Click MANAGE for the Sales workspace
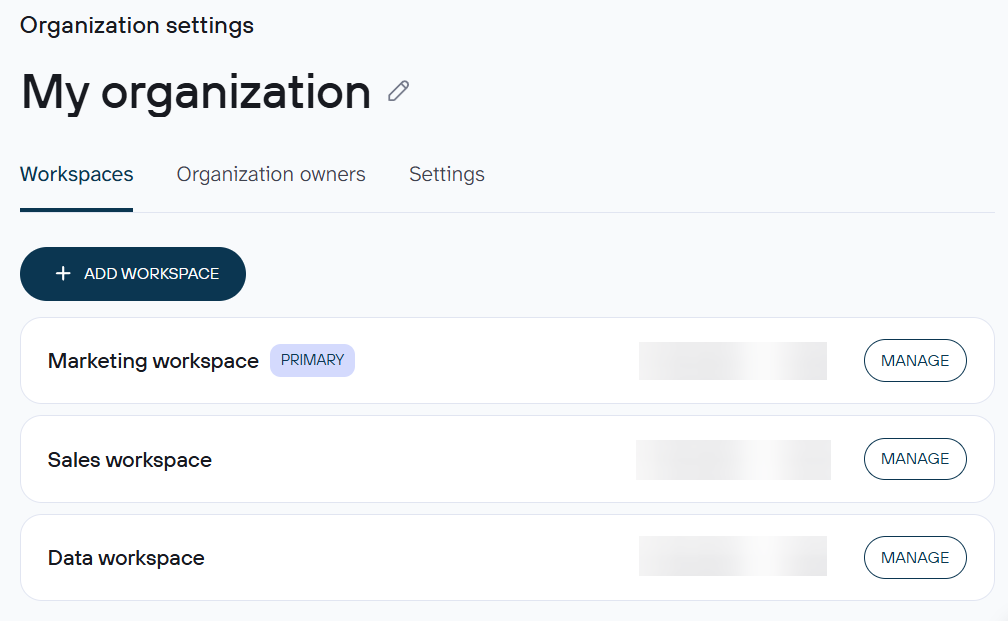This screenshot has width=1008, height=621. point(914,459)
